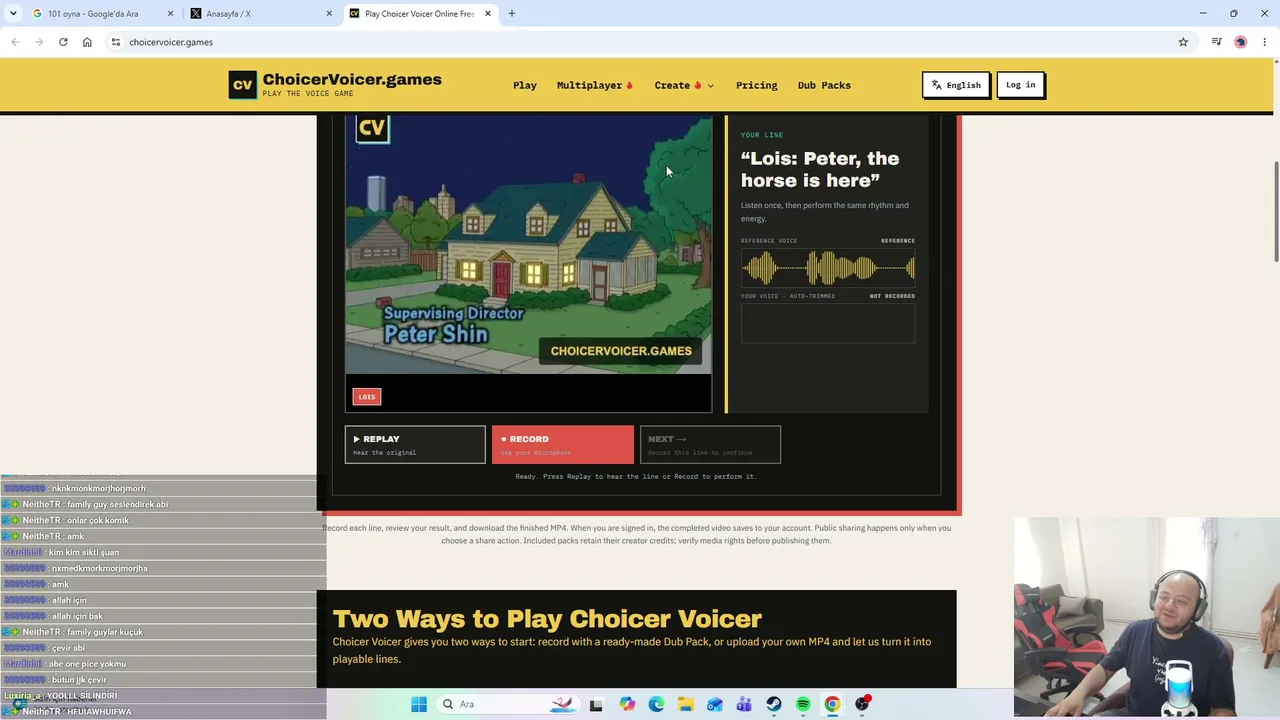This screenshot has width=1280, height=720.
Task: Focus the address bar showing choicervoicer.games
Action: pos(640,42)
